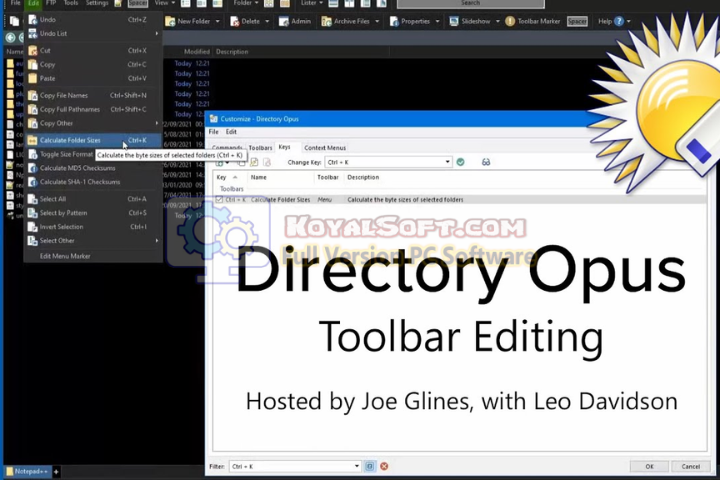Switch to the Context Menus tab
The height and width of the screenshot is (480, 720).
pyautogui.click(x=325, y=148)
